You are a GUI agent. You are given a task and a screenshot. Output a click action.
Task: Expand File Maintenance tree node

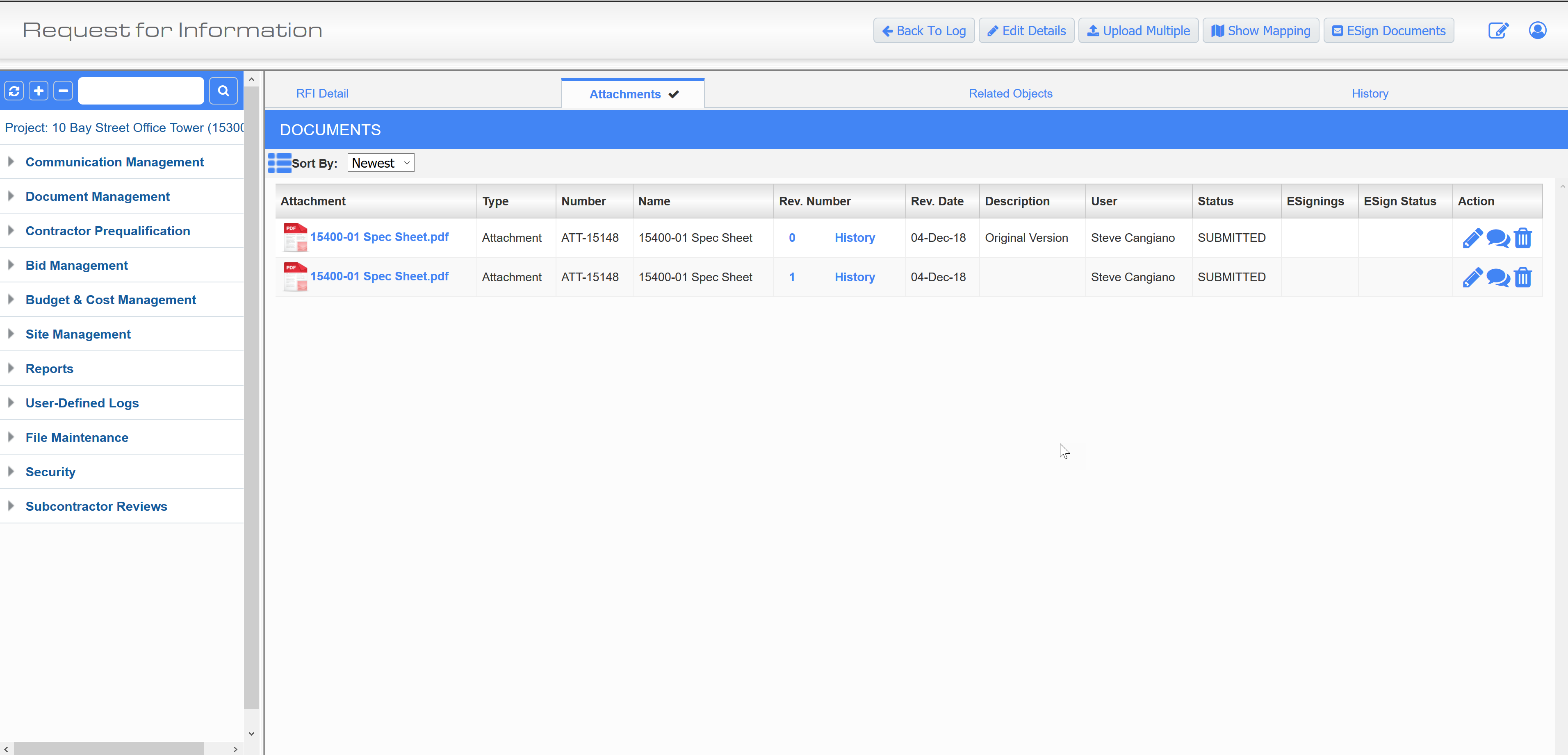point(11,437)
